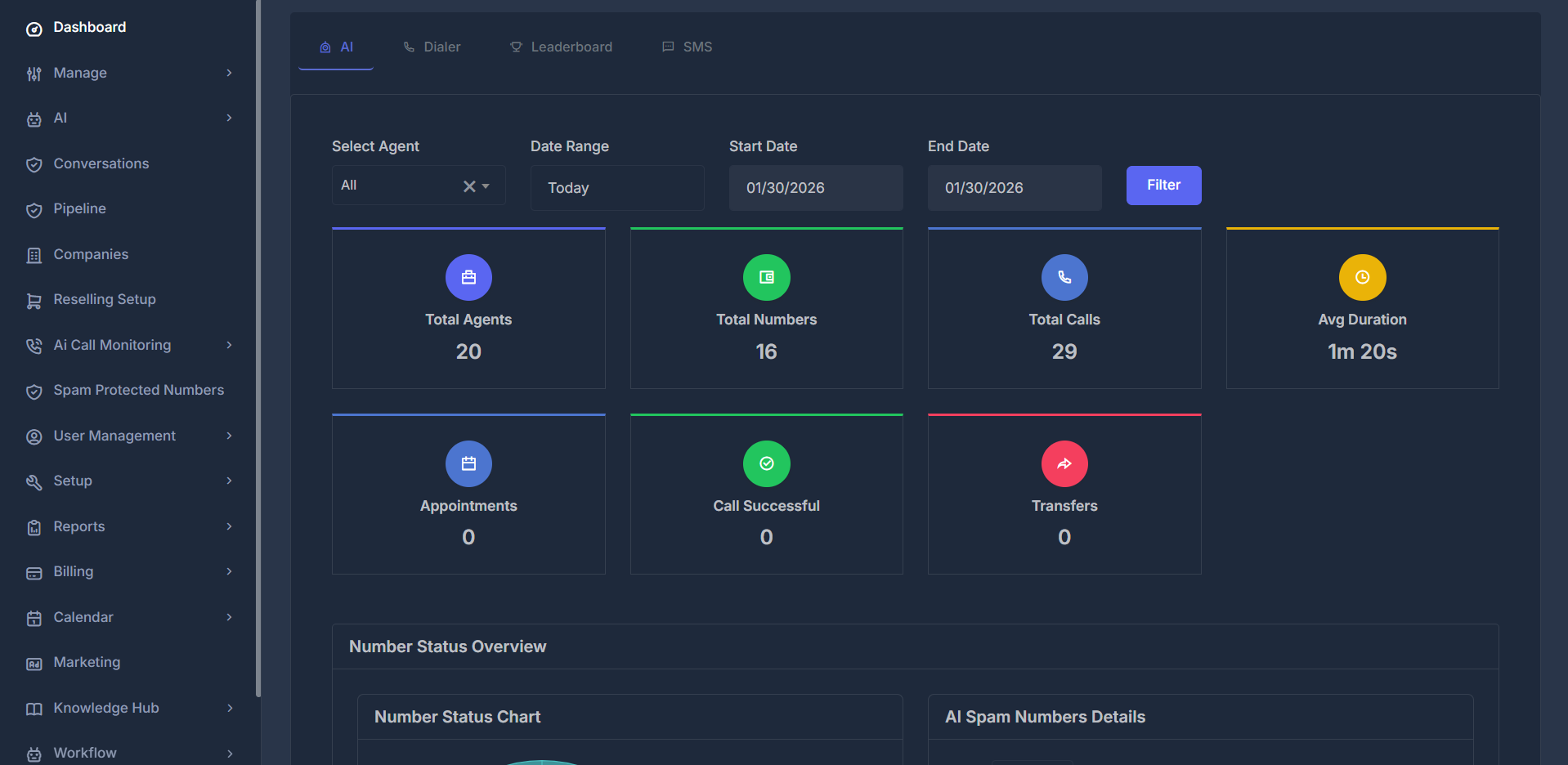Open Conversations from the sidebar
The image size is (1568, 765).
click(101, 163)
